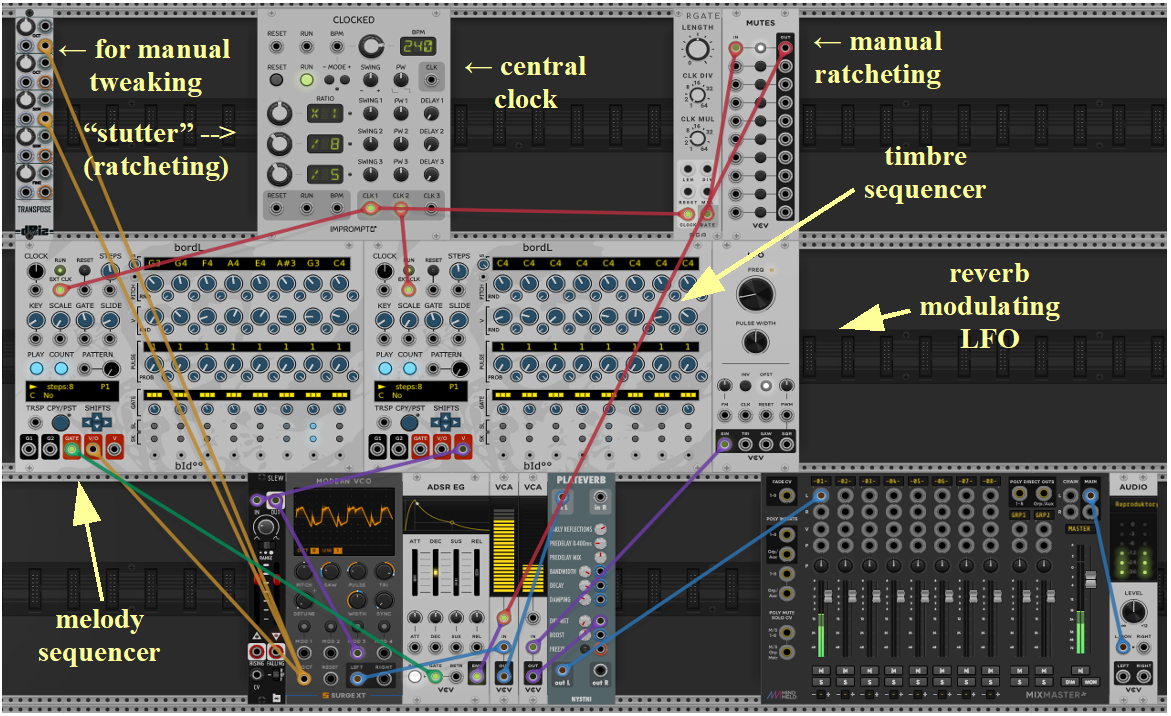Mute track 02 on MixMaster

845,670
